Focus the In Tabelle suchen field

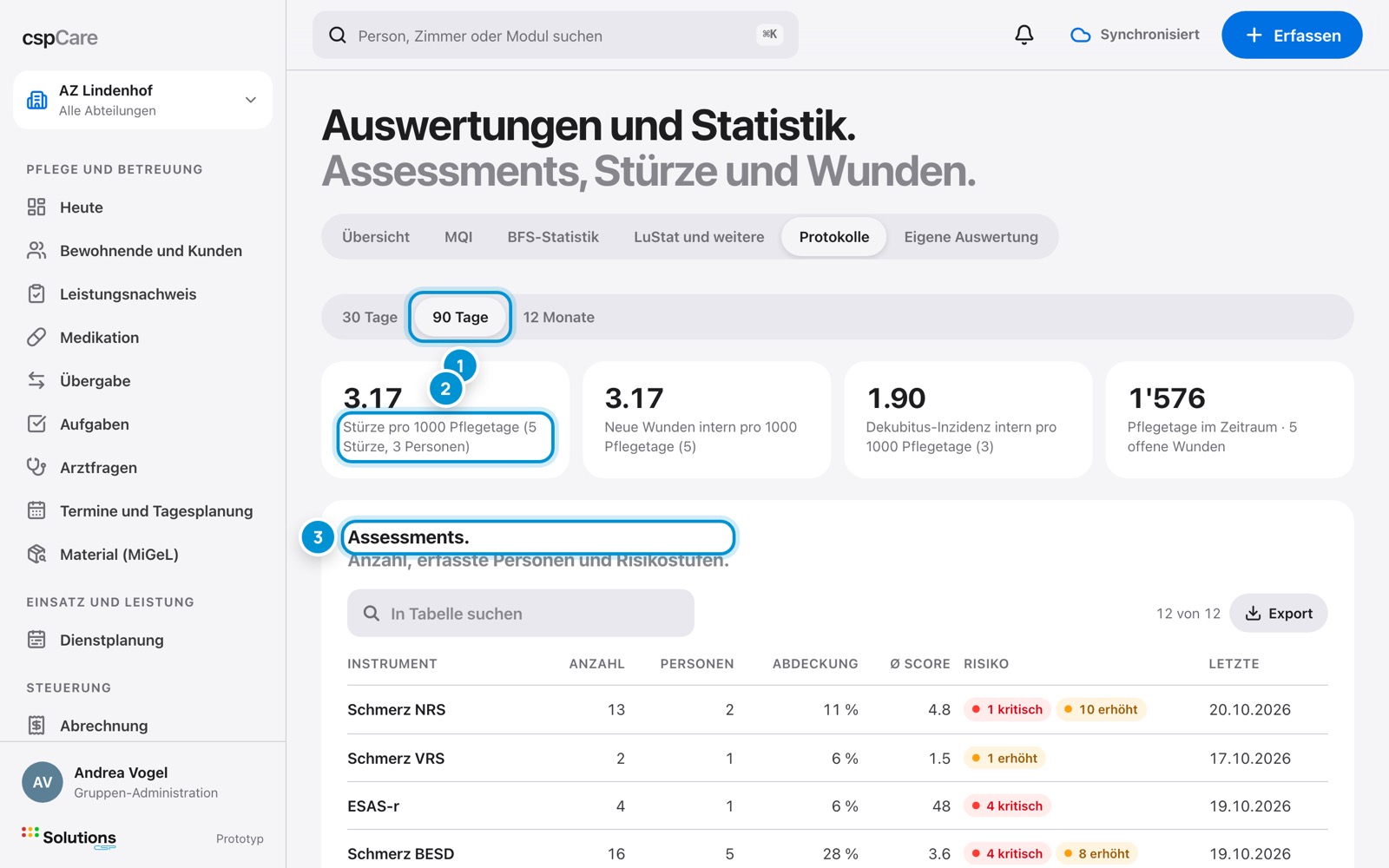click(521, 613)
